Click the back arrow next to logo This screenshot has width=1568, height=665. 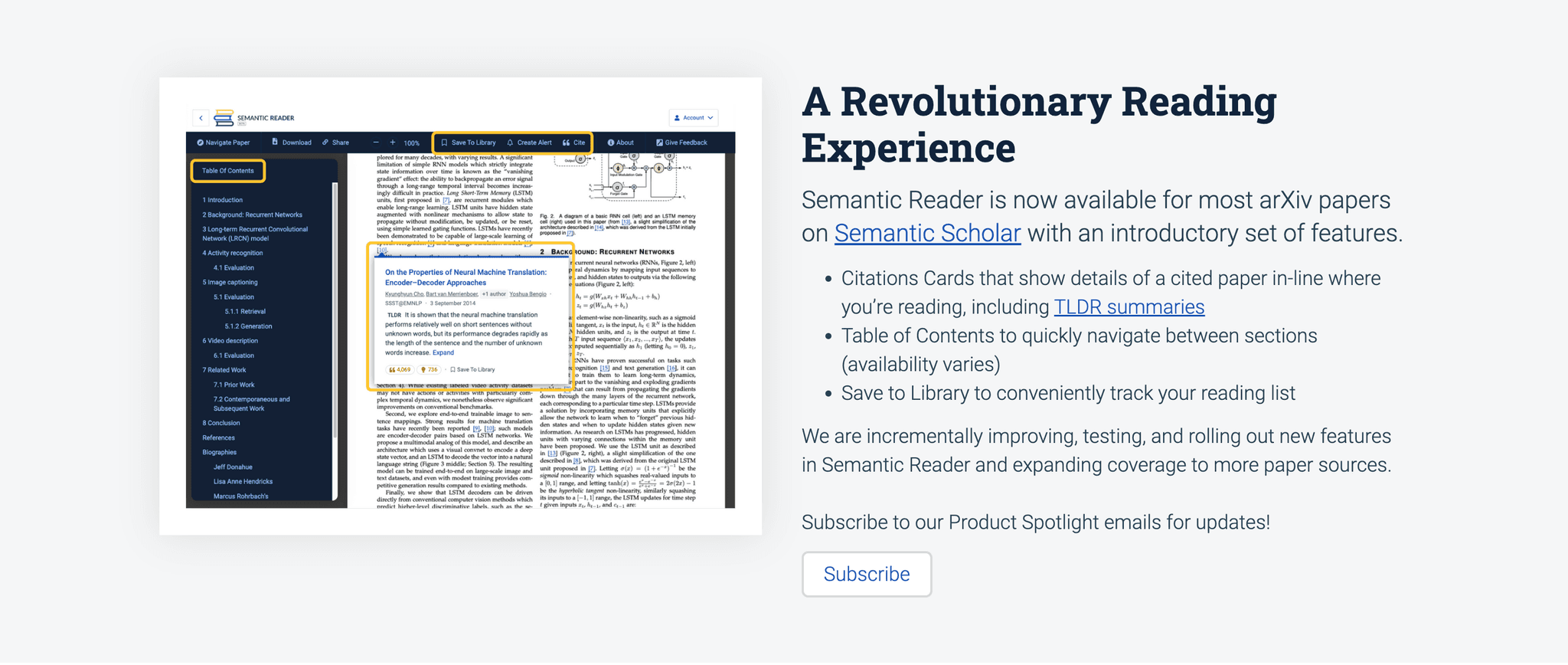click(x=201, y=117)
